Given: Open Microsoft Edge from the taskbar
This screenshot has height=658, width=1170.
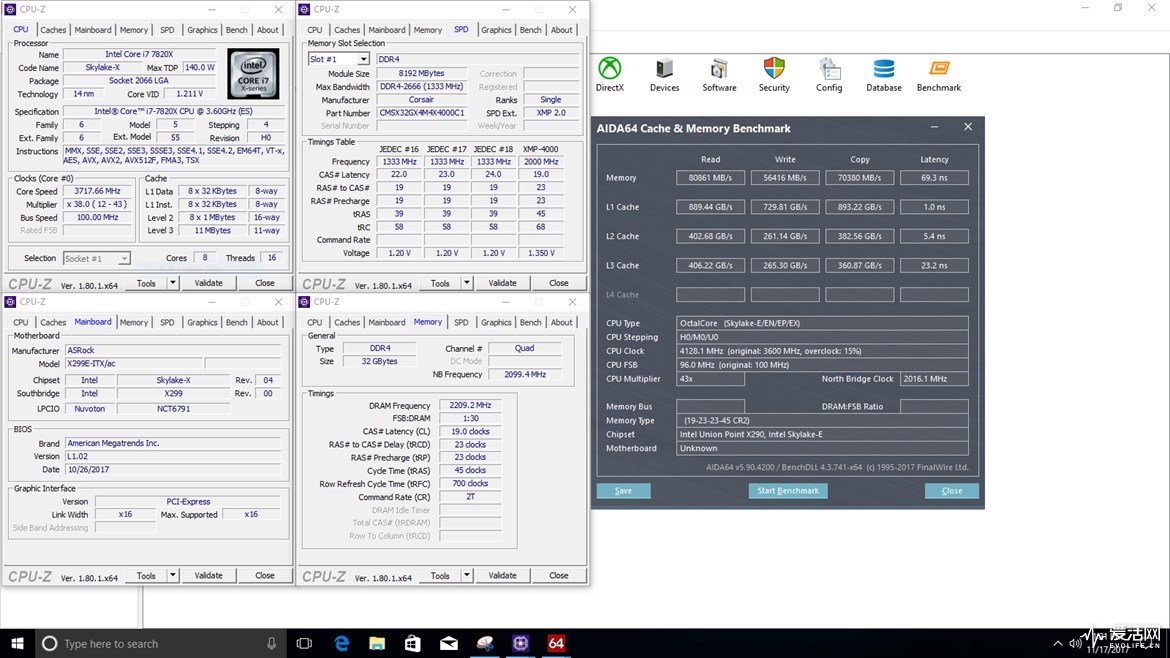Looking at the screenshot, I should 341,644.
